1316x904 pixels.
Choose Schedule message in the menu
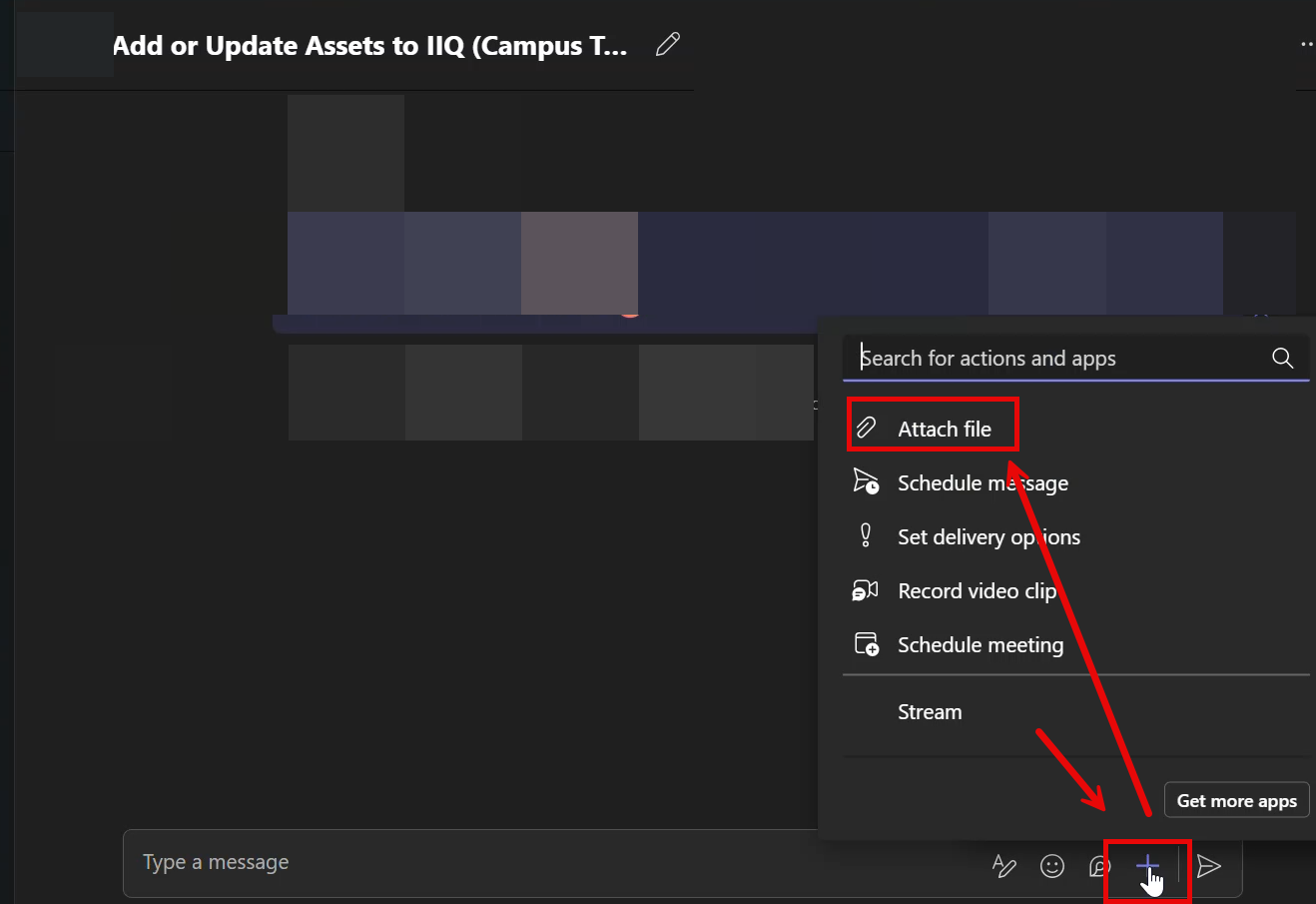pos(983,482)
